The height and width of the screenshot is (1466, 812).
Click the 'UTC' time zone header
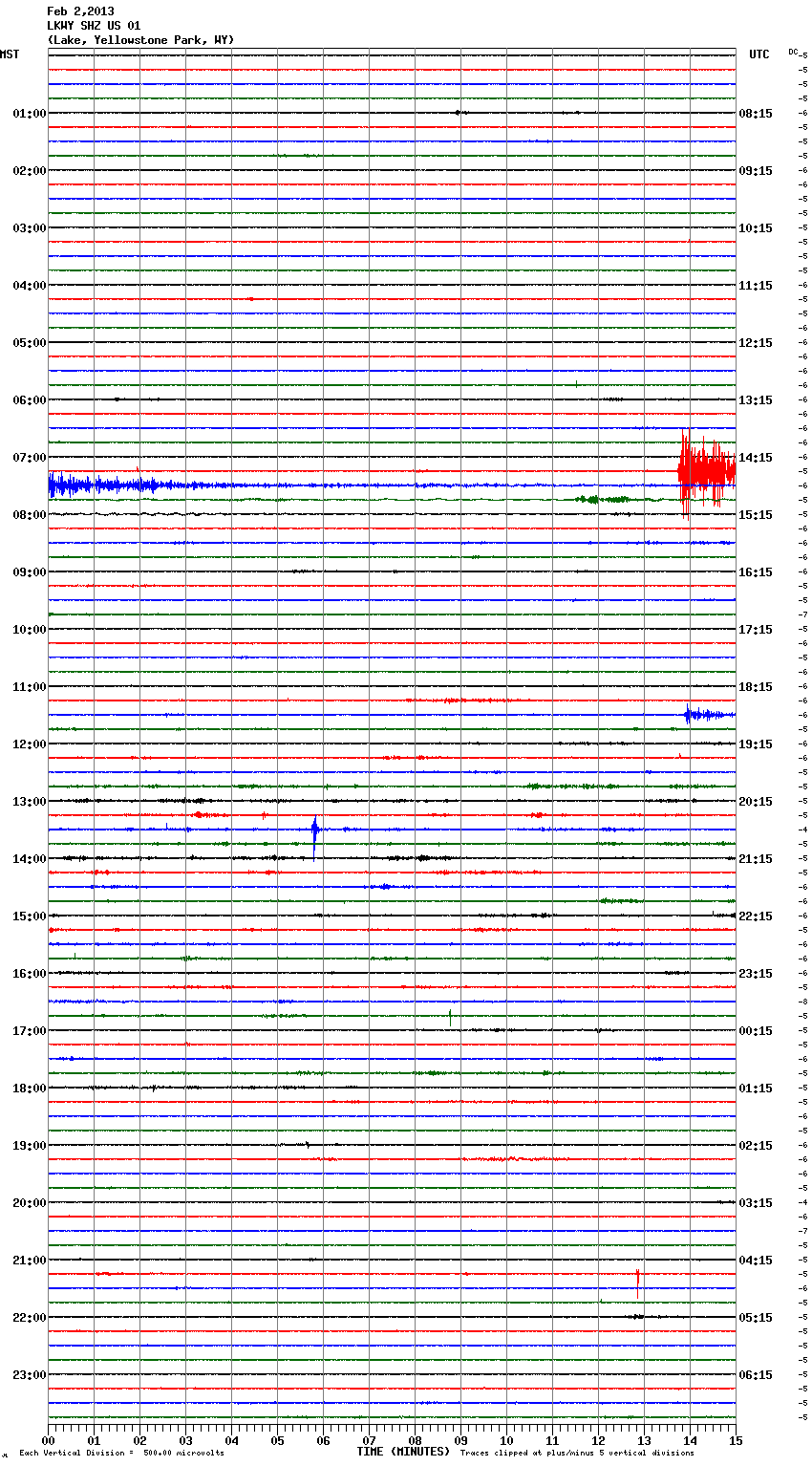click(x=759, y=54)
